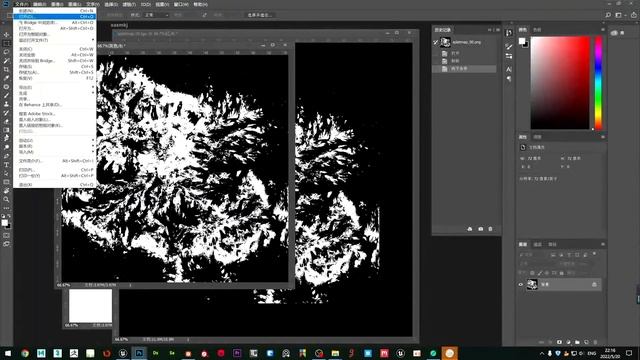Select the Eyedropper tool
The width and height of the screenshot is (640, 360).
pos(6,78)
